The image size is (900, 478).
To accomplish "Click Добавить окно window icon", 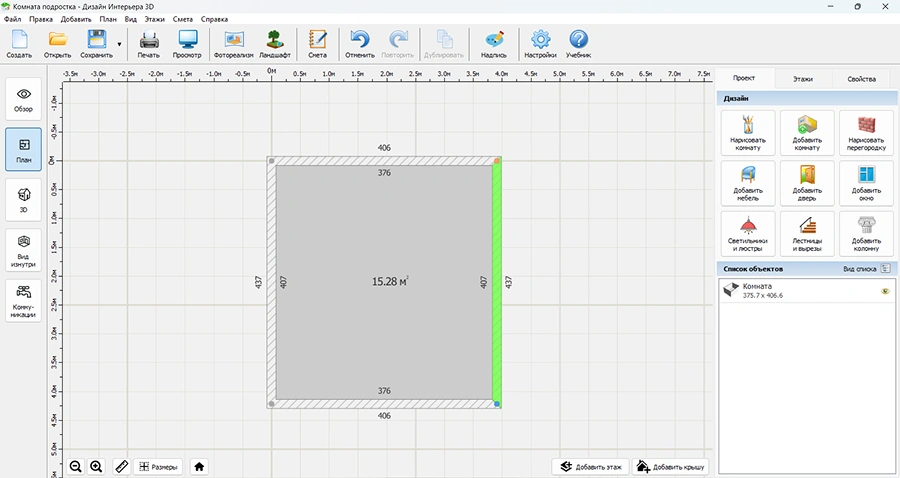I will (x=866, y=184).
